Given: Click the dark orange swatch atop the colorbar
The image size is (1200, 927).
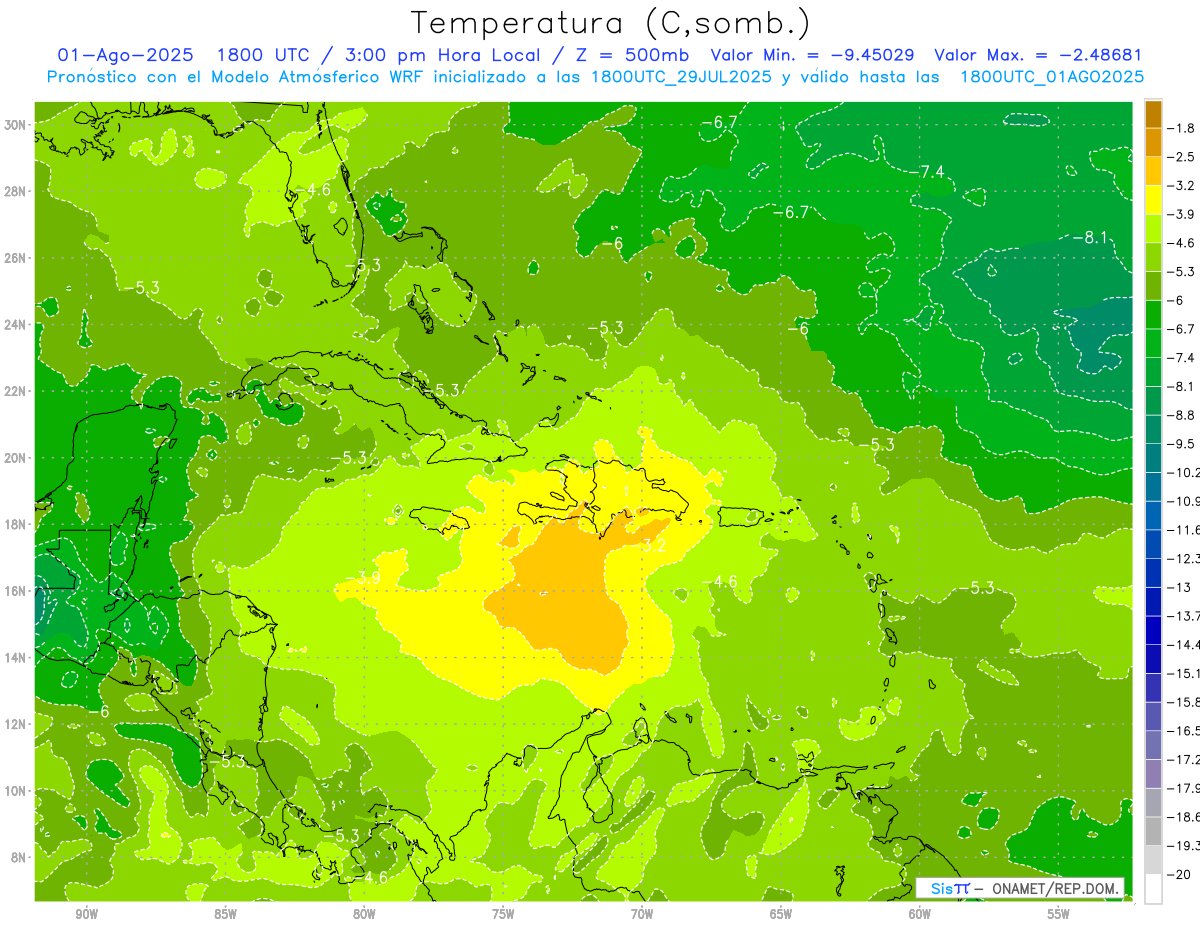Looking at the screenshot, I should click(x=1153, y=114).
